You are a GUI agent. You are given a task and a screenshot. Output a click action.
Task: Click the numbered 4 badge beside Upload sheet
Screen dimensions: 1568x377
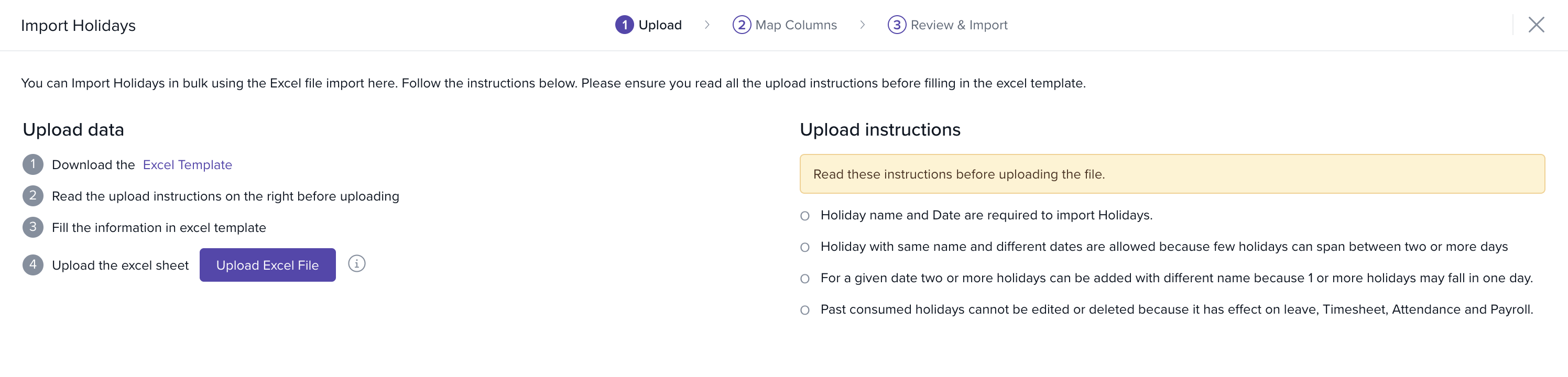[33, 264]
